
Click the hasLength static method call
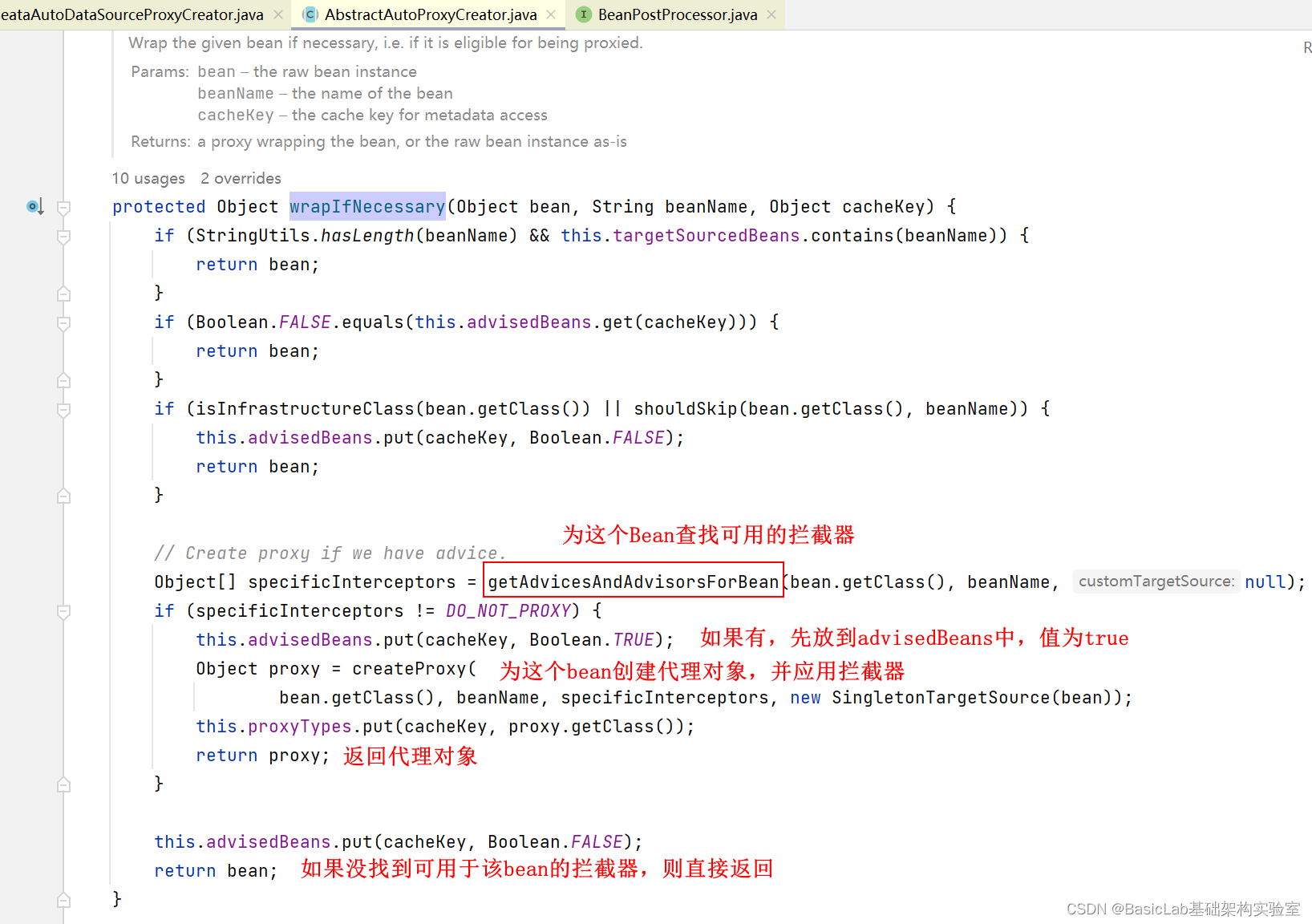367,236
